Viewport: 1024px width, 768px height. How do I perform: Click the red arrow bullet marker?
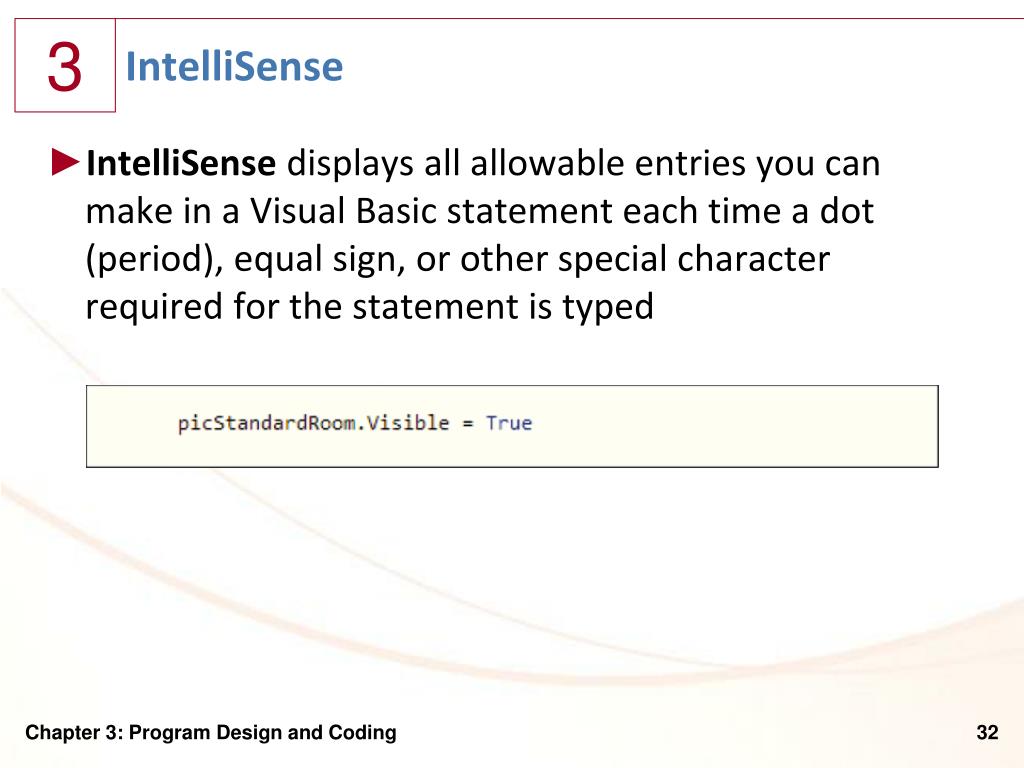(65, 163)
